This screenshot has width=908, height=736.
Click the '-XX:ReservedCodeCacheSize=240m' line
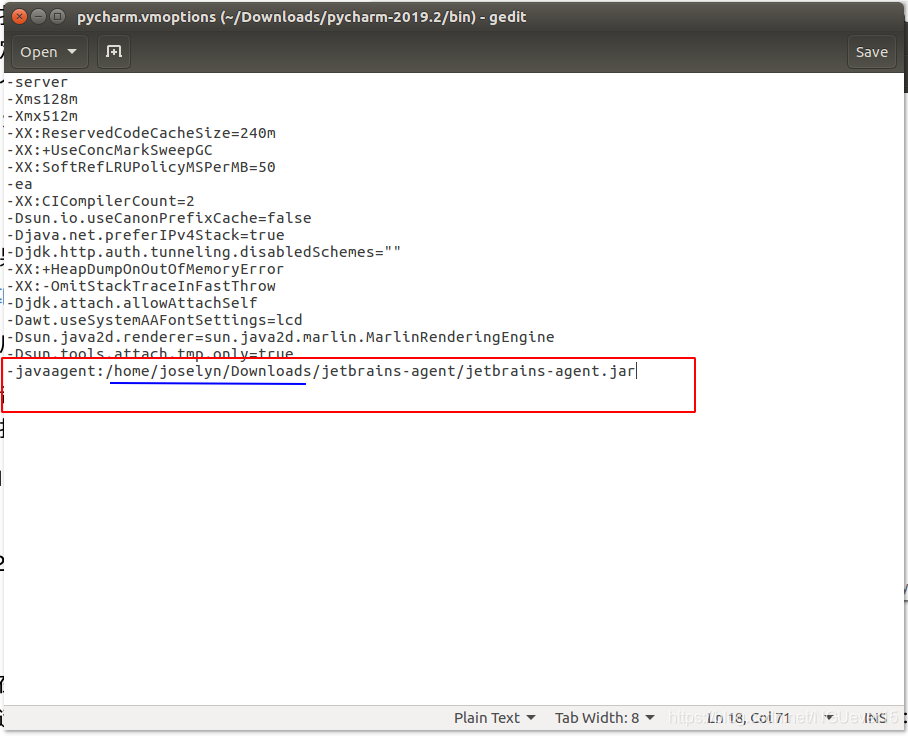[x=141, y=133]
